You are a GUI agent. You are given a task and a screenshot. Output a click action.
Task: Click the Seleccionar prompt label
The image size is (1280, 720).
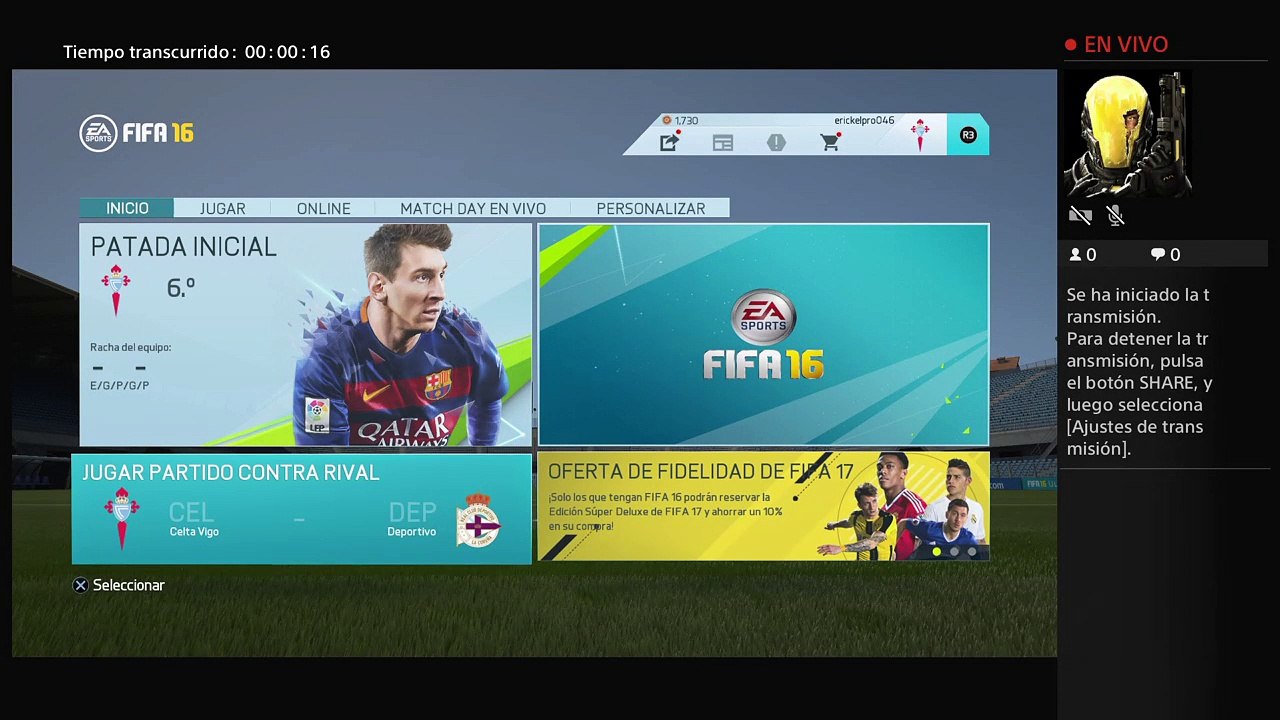pos(129,585)
